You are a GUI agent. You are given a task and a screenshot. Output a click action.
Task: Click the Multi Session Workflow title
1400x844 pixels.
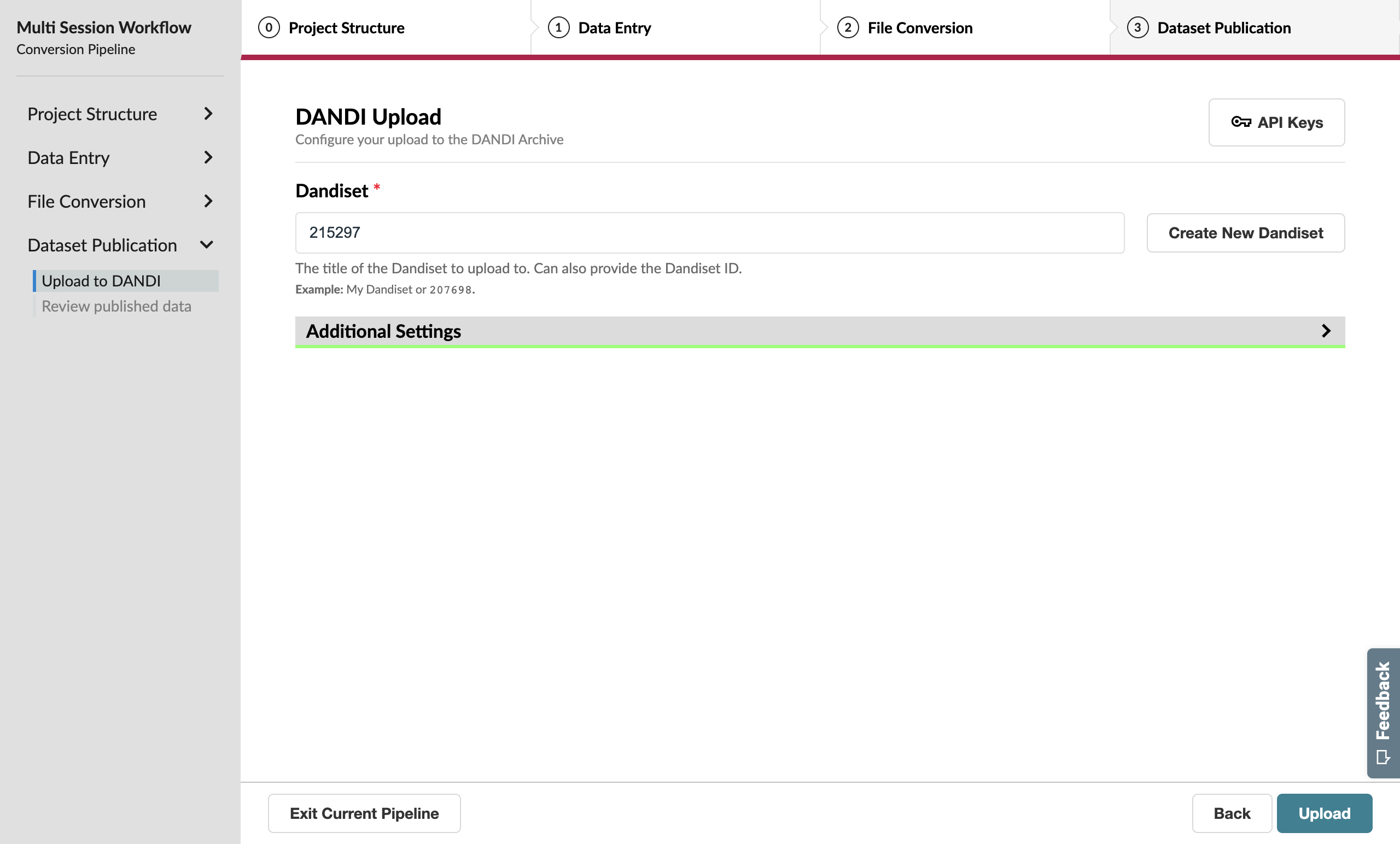[x=104, y=28]
